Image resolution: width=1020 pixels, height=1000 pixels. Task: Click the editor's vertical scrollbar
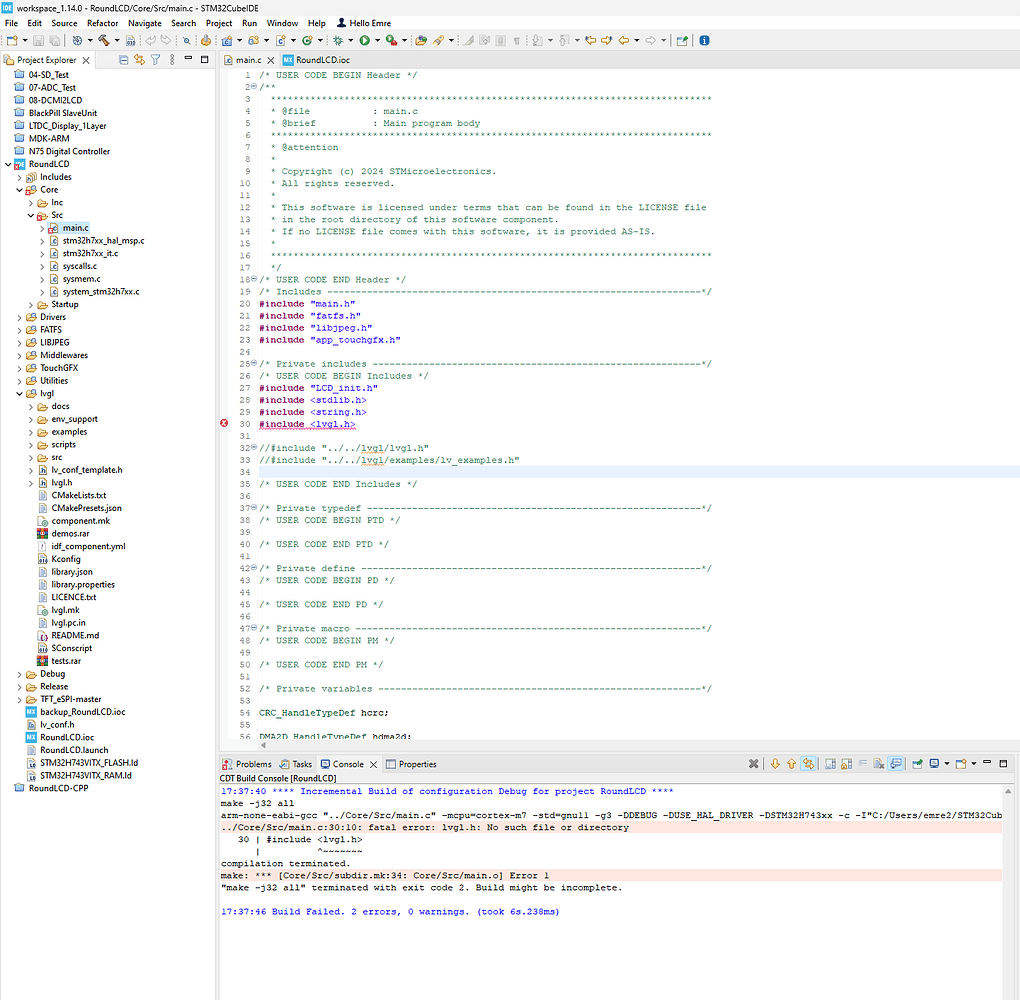tap(1014, 300)
